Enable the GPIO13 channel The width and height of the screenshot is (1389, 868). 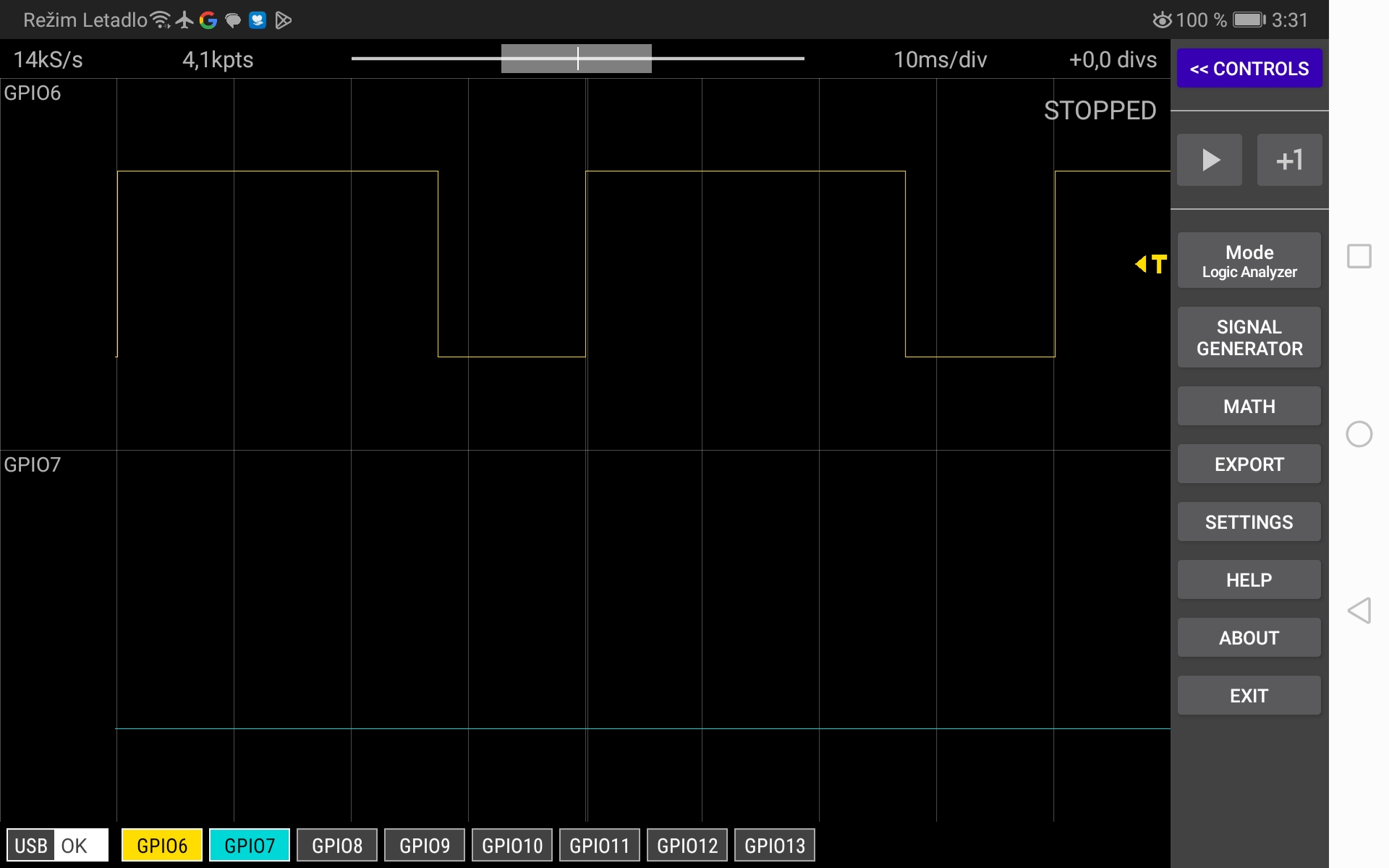click(x=773, y=844)
